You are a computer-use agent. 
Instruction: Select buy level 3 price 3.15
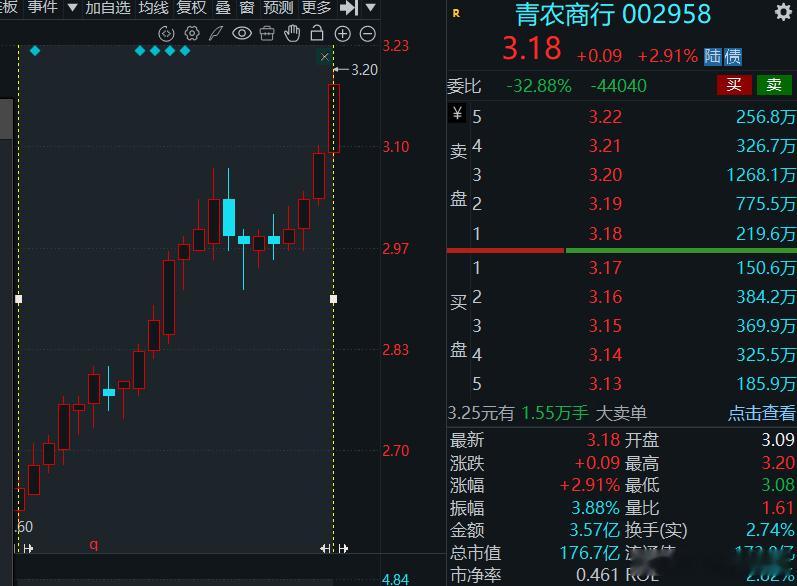(605, 326)
